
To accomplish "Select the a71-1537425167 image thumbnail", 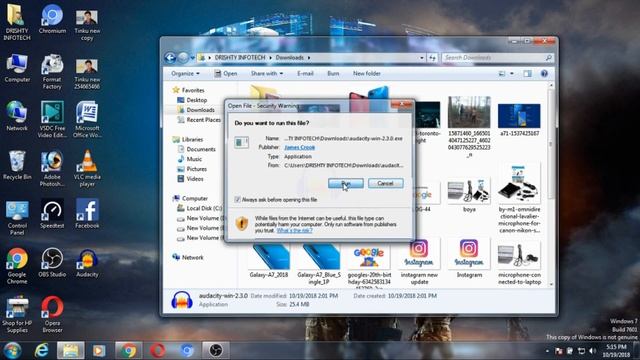I will [519, 119].
